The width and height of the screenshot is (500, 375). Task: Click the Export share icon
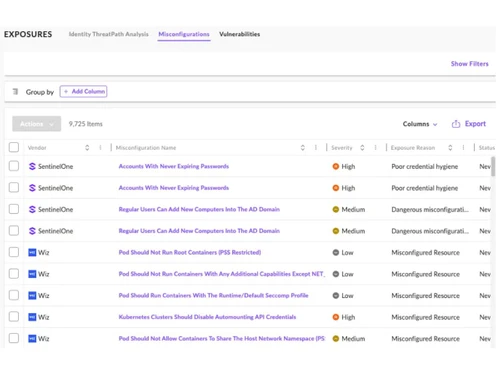(456, 124)
